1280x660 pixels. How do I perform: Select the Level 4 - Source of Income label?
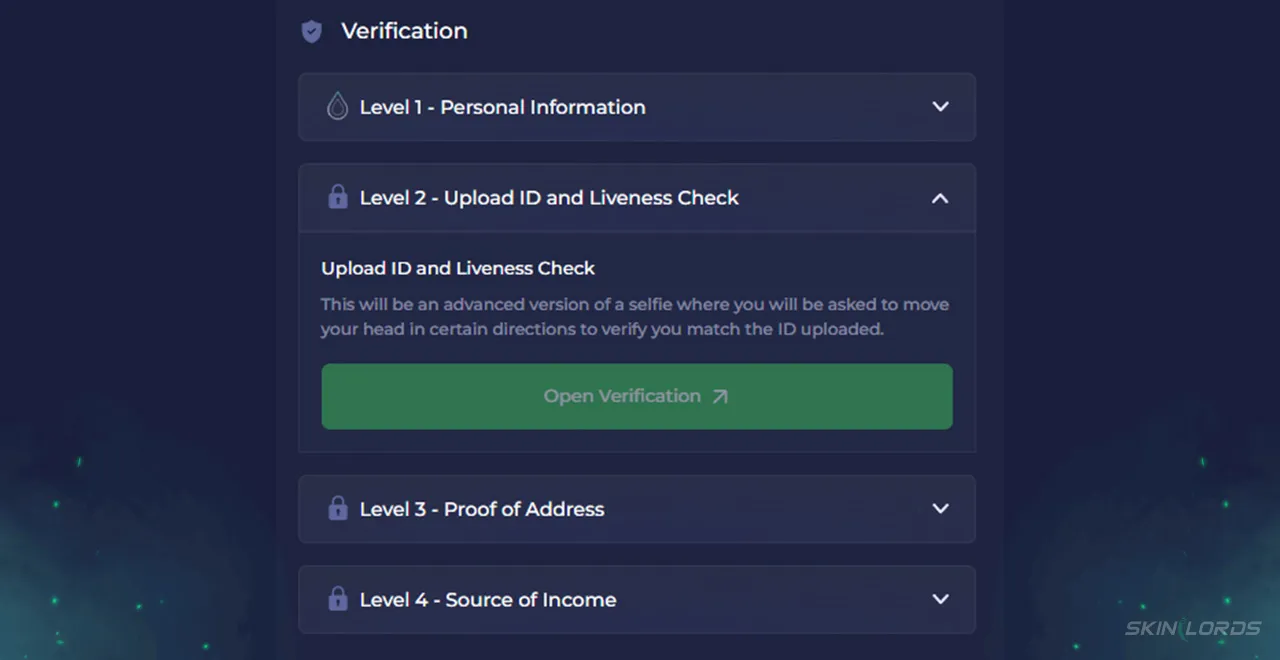[488, 600]
